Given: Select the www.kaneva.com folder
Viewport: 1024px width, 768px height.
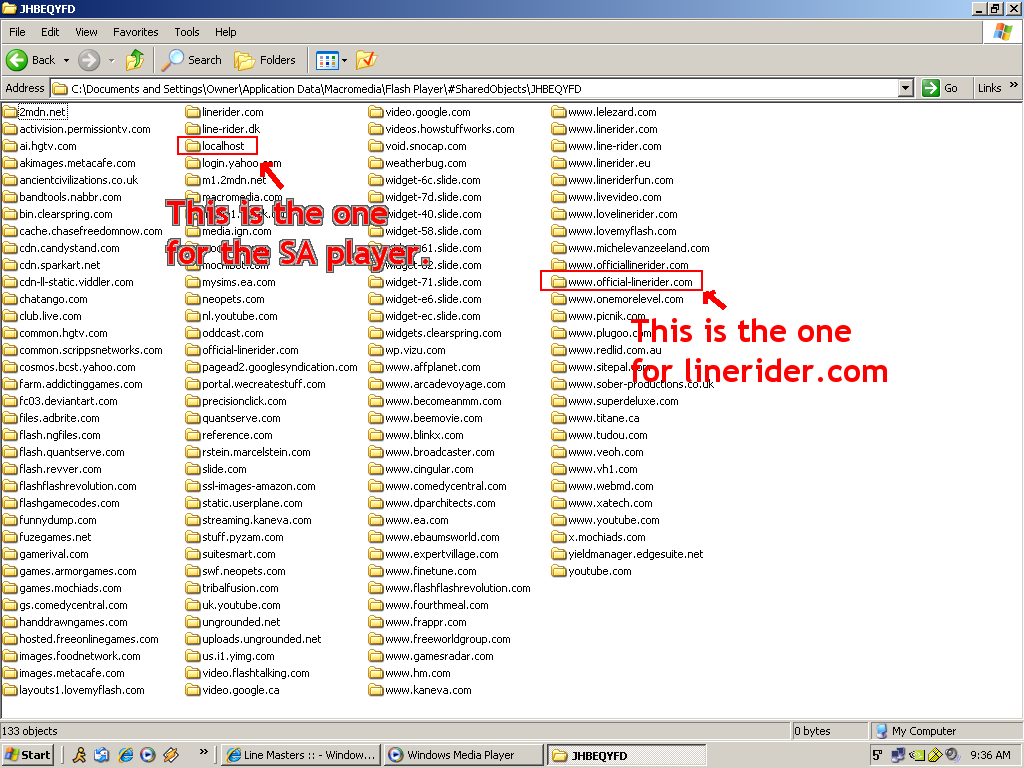Looking at the screenshot, I should coord(420,690).
